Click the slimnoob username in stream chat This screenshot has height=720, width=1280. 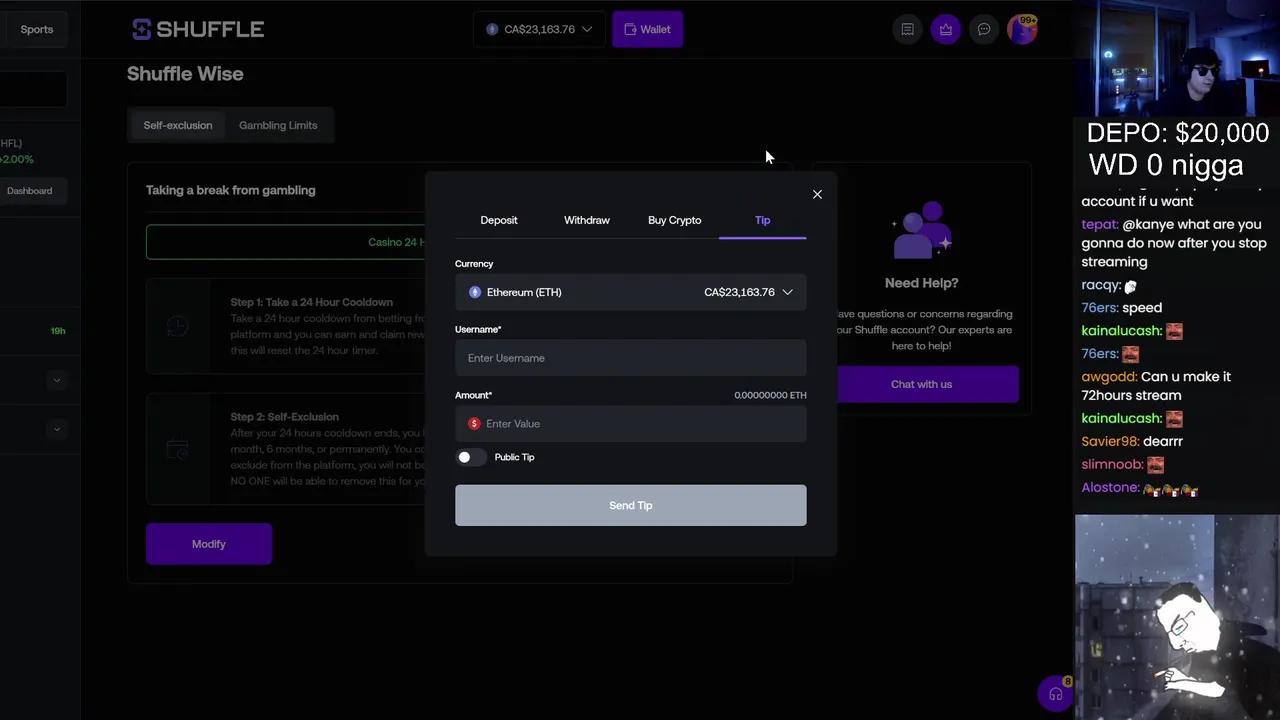(x=1112, y=464)
